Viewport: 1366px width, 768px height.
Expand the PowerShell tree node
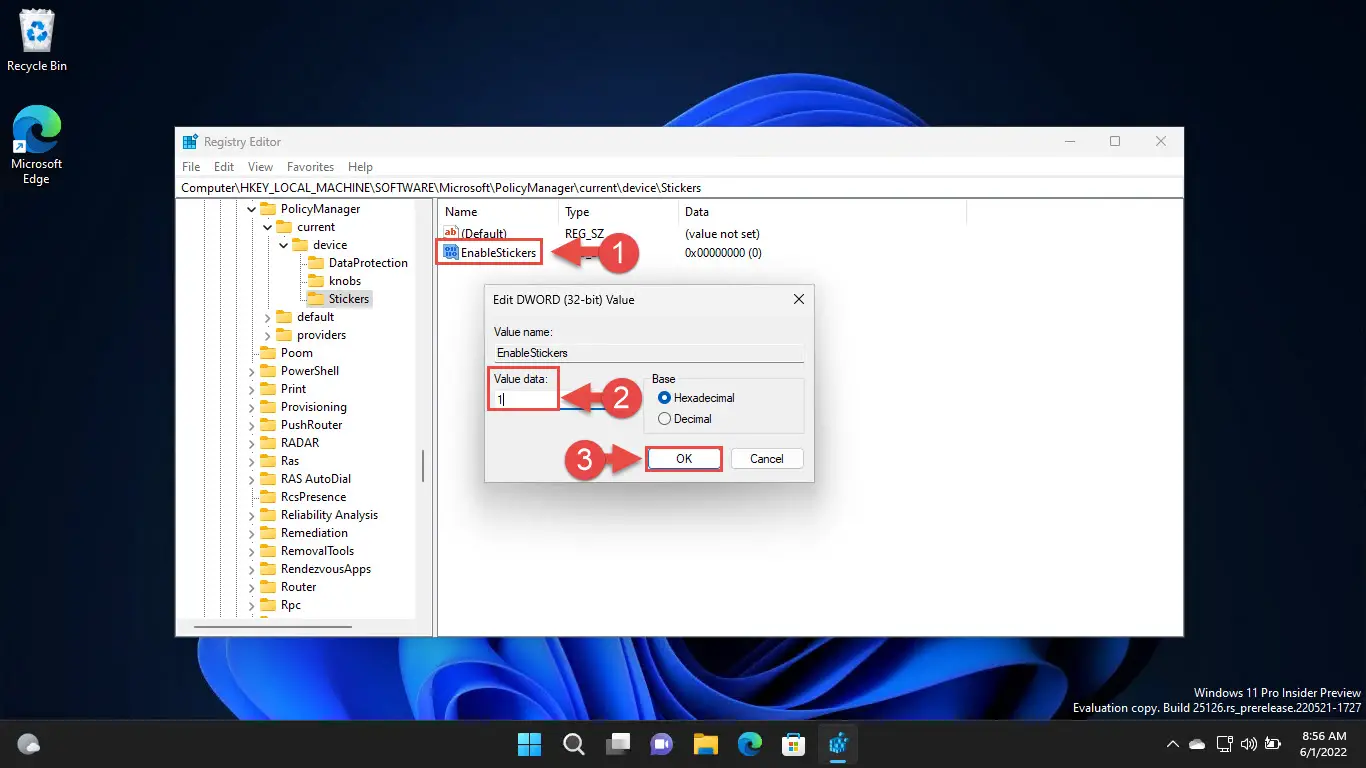252,371
